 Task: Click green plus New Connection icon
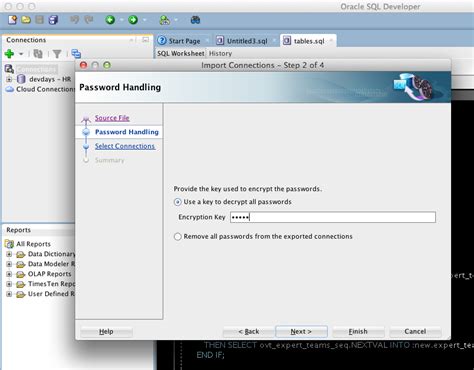point(9,54)
